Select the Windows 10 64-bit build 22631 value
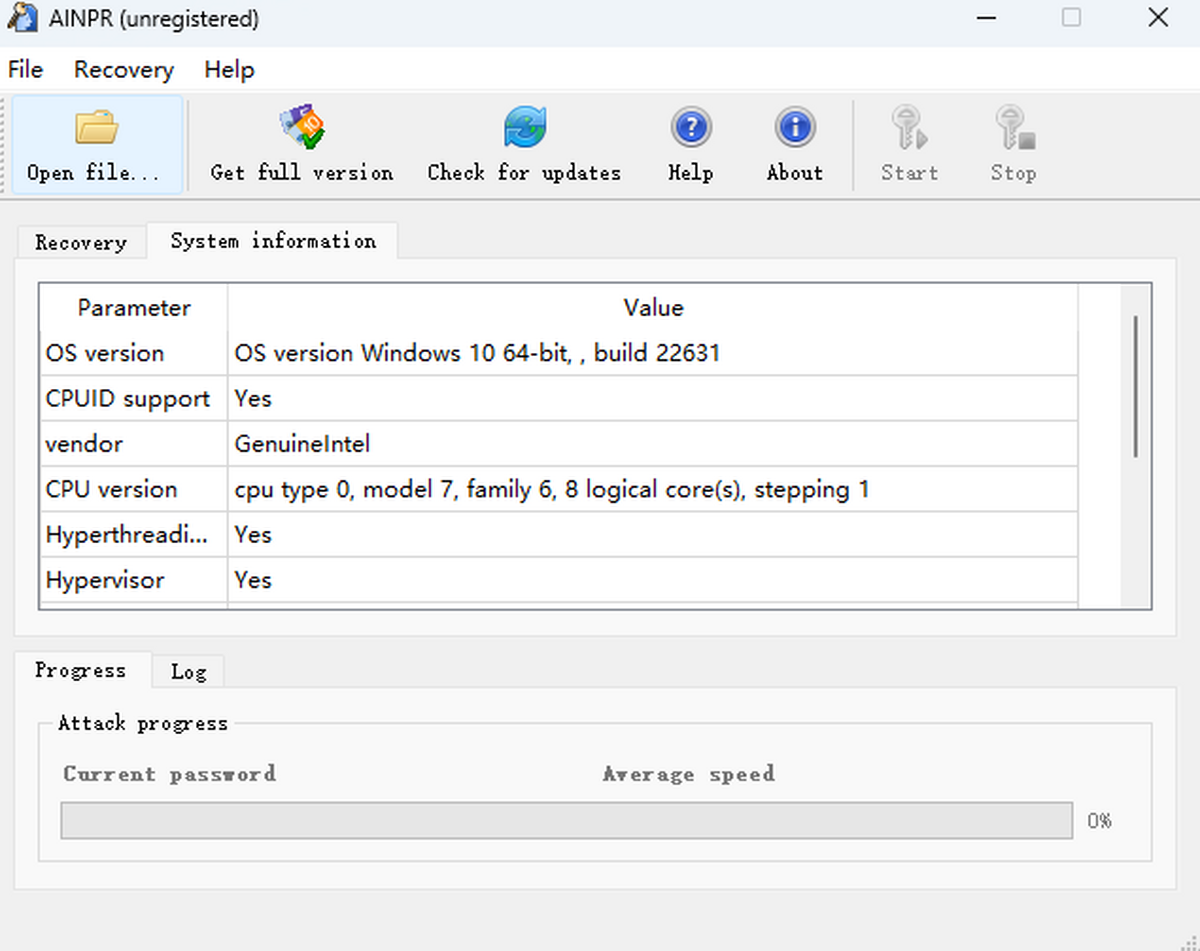This screenshot has height=951, width=1200. tap(653, 353)
